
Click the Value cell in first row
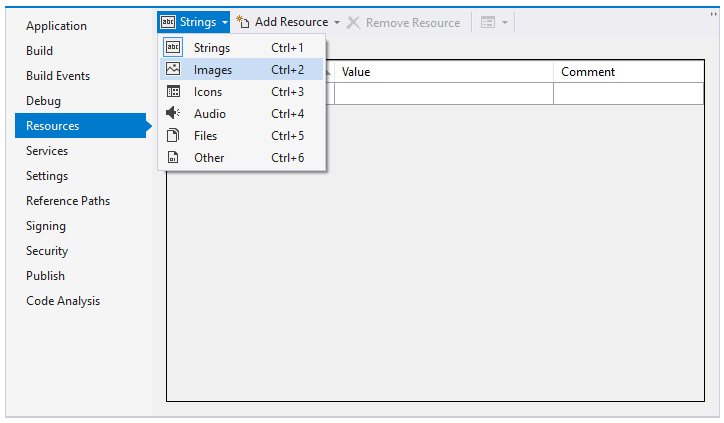tap(444, 94)
